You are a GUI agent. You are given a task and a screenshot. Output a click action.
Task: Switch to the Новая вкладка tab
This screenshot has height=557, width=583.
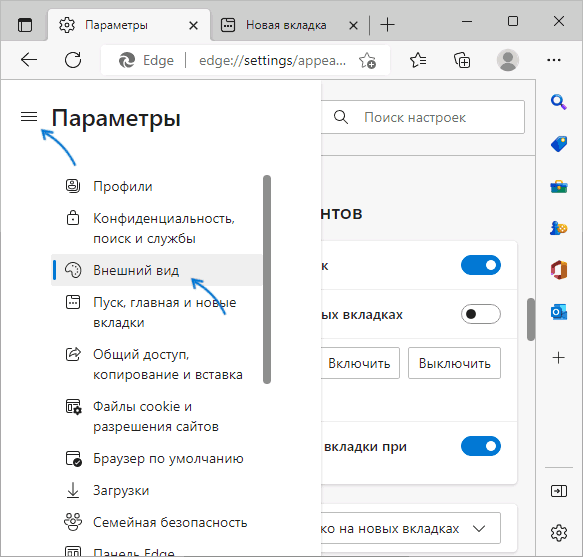point(286,25)
